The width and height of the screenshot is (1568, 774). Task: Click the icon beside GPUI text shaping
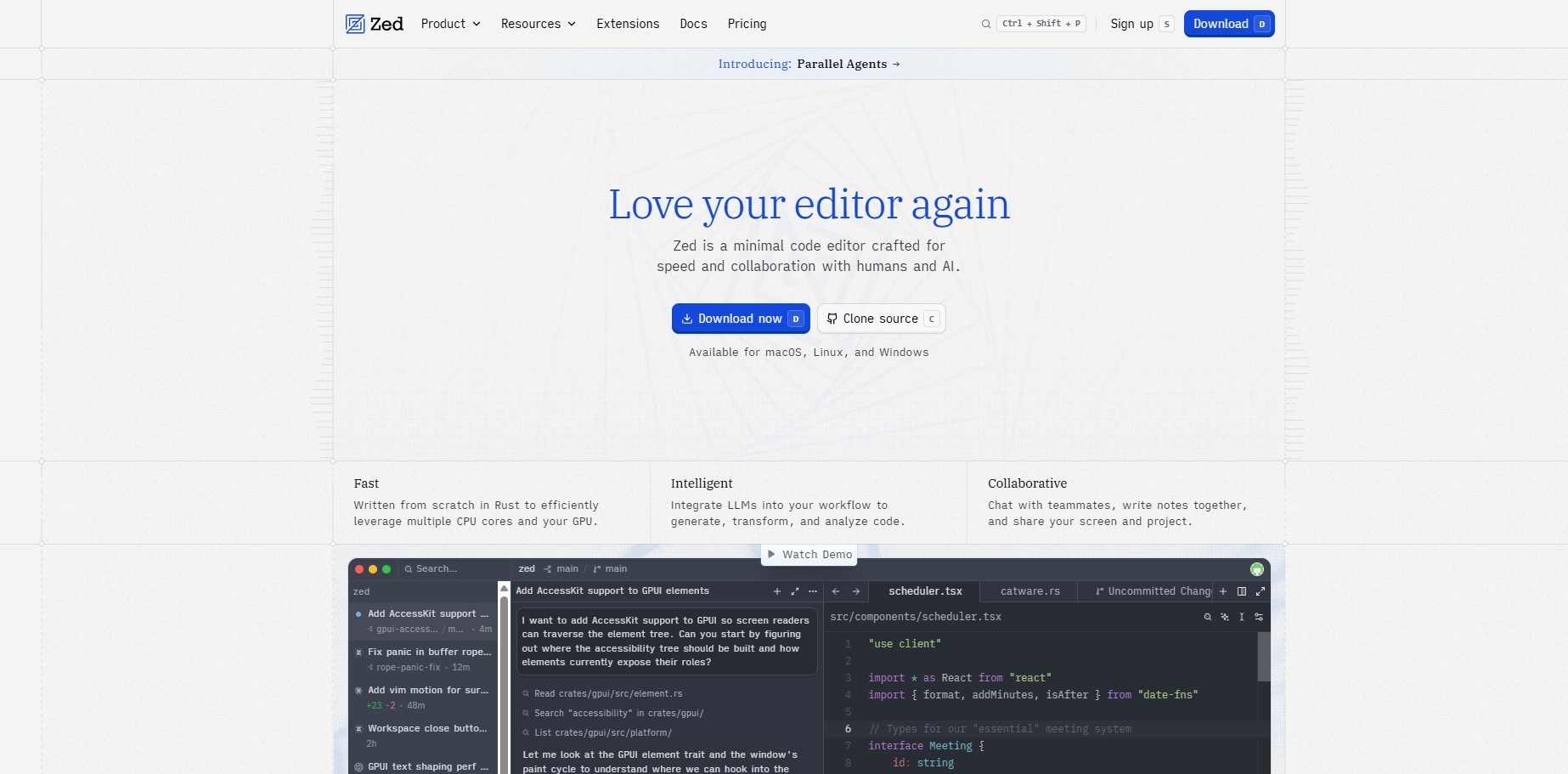tap(358, 767)
